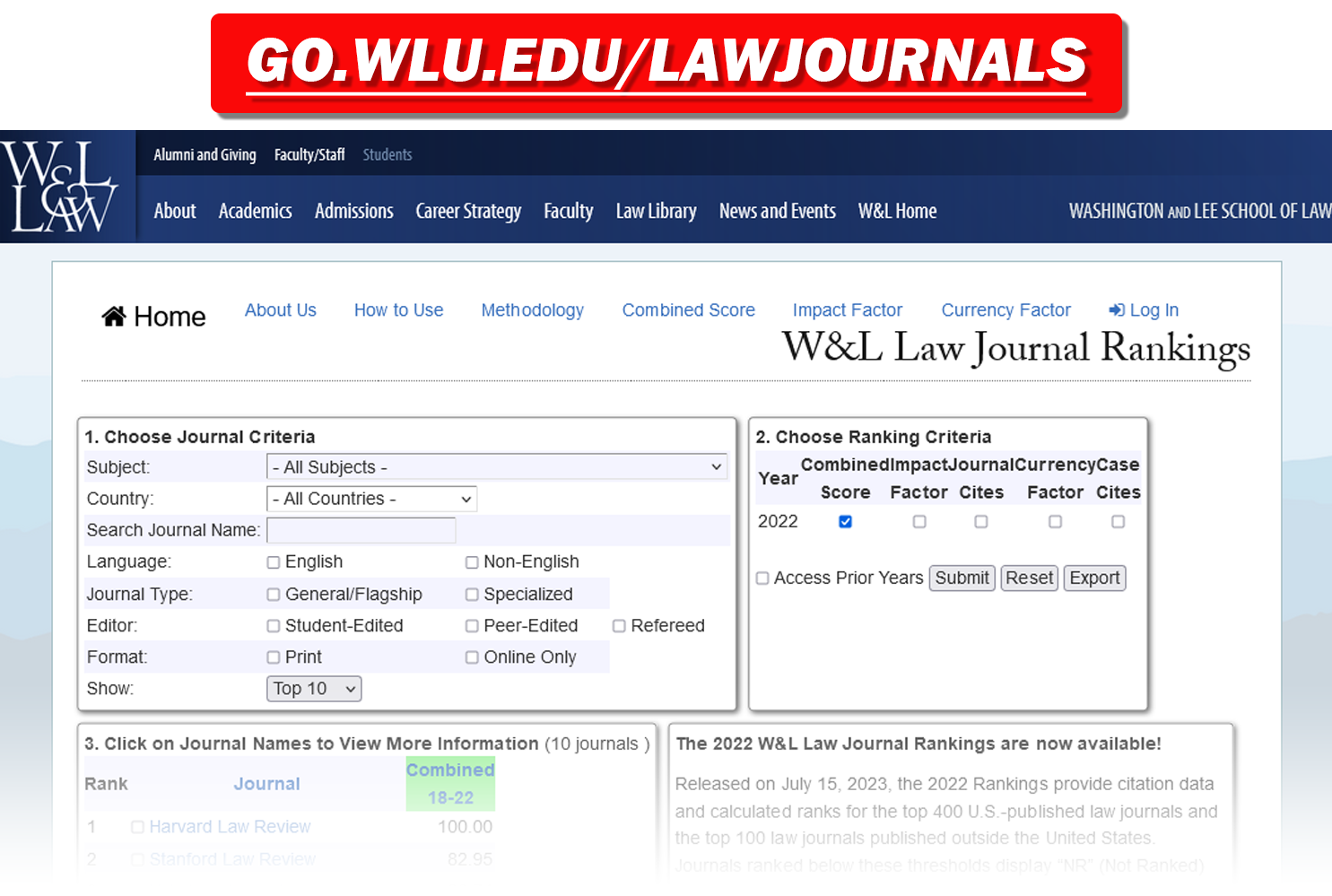Image resolution: width=1332 pixels, height=896 pixels.
Task: Go to W&L Home
Action: [898, 211]
